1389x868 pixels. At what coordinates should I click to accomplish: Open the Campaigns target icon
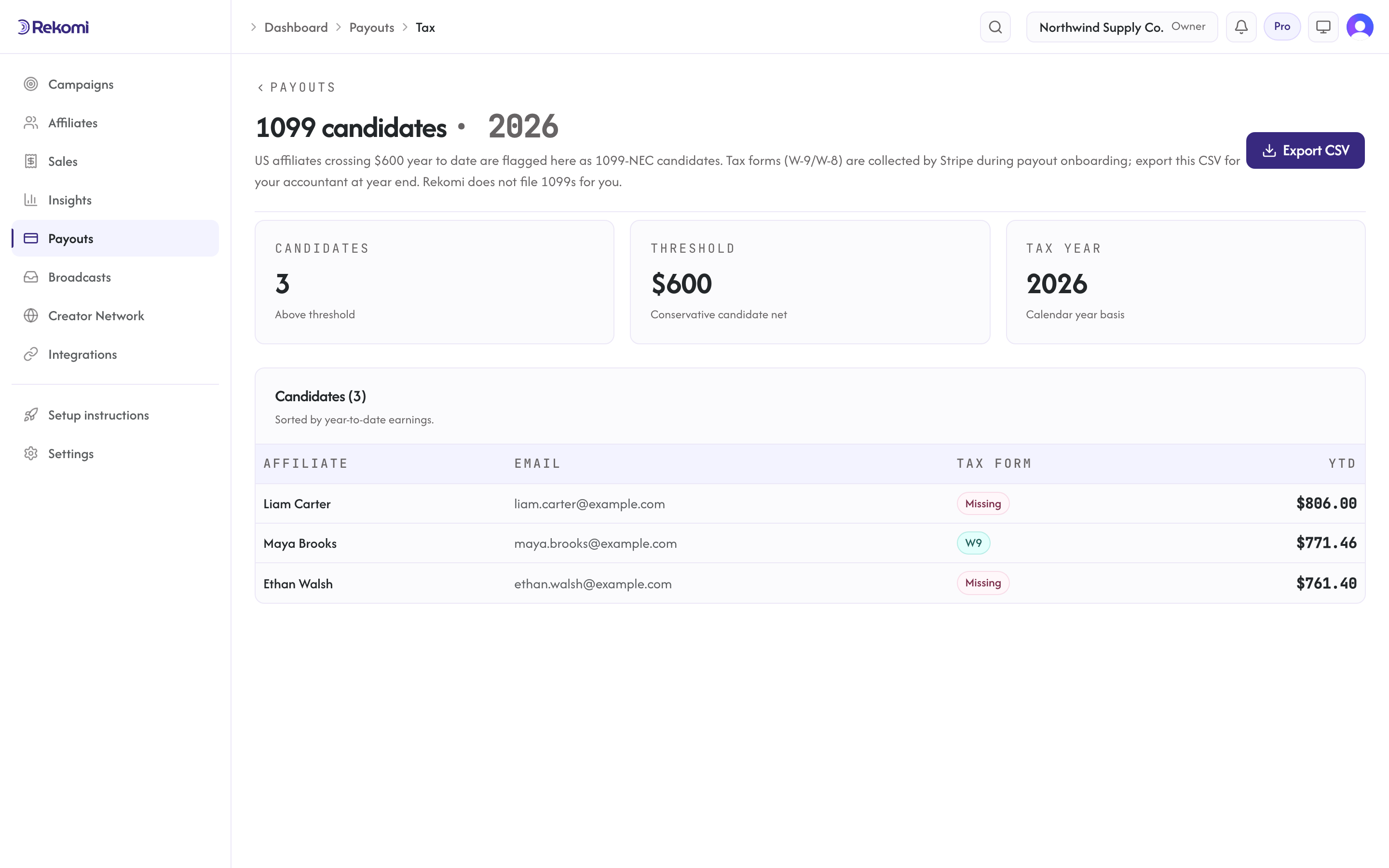31,84
